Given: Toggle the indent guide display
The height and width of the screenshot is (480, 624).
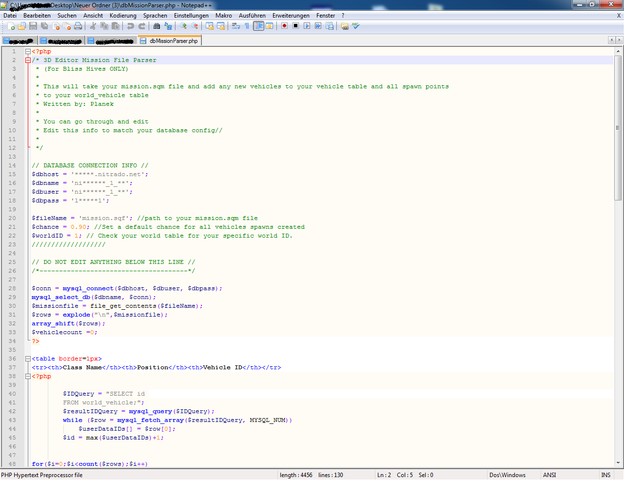Looking at the screenshot, I should coord(258,26).
